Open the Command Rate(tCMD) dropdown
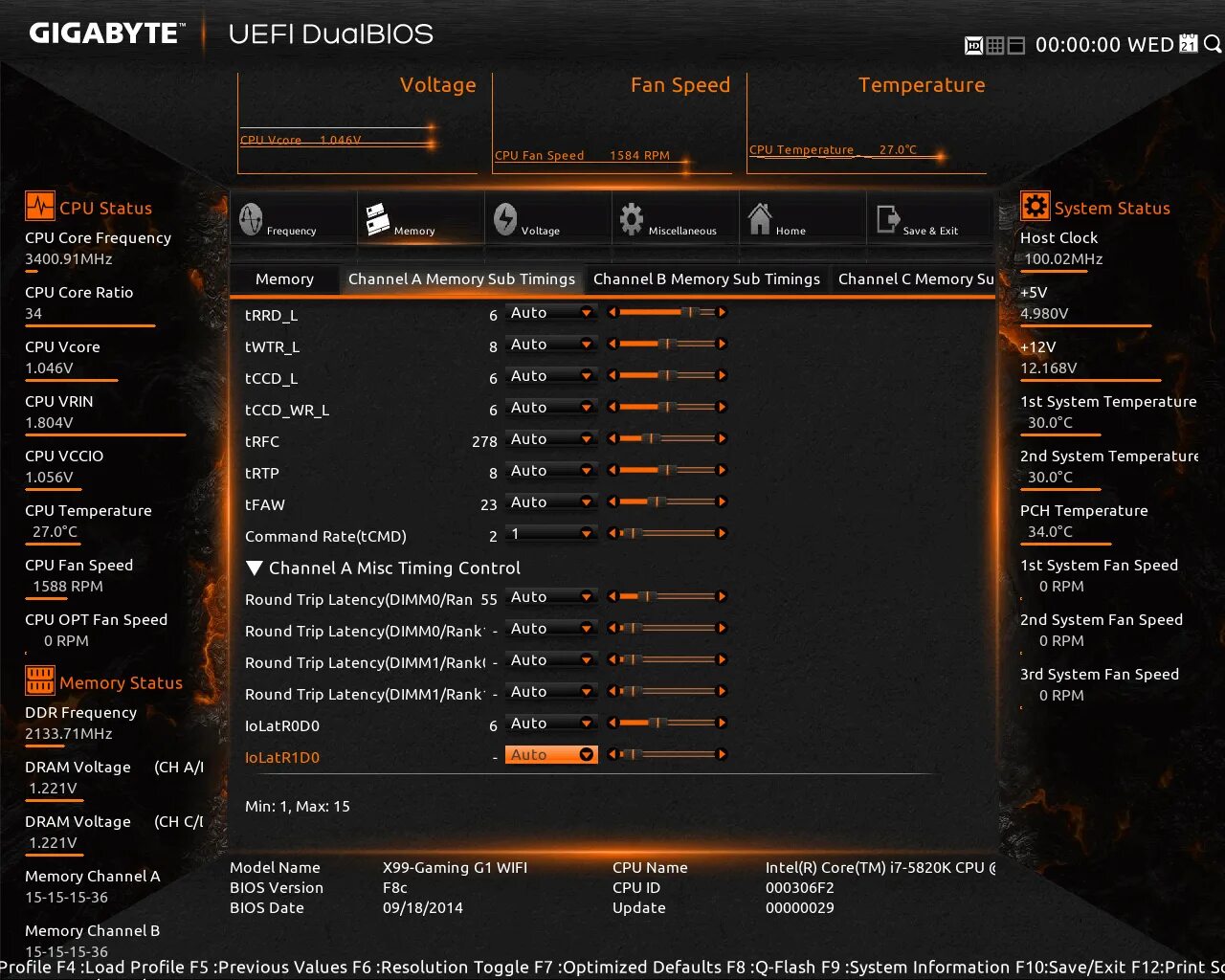The height and width of the screenshot is (980, 1225). [551, 534]
